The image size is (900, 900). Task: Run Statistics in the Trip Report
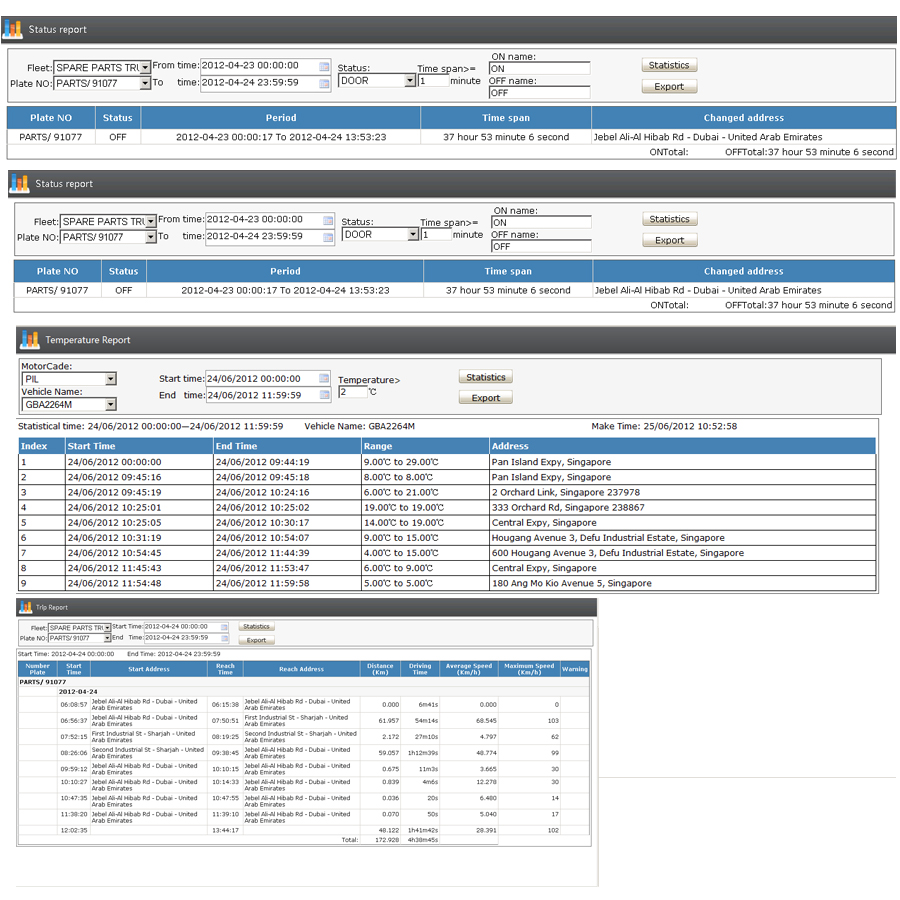click(257, 626)
